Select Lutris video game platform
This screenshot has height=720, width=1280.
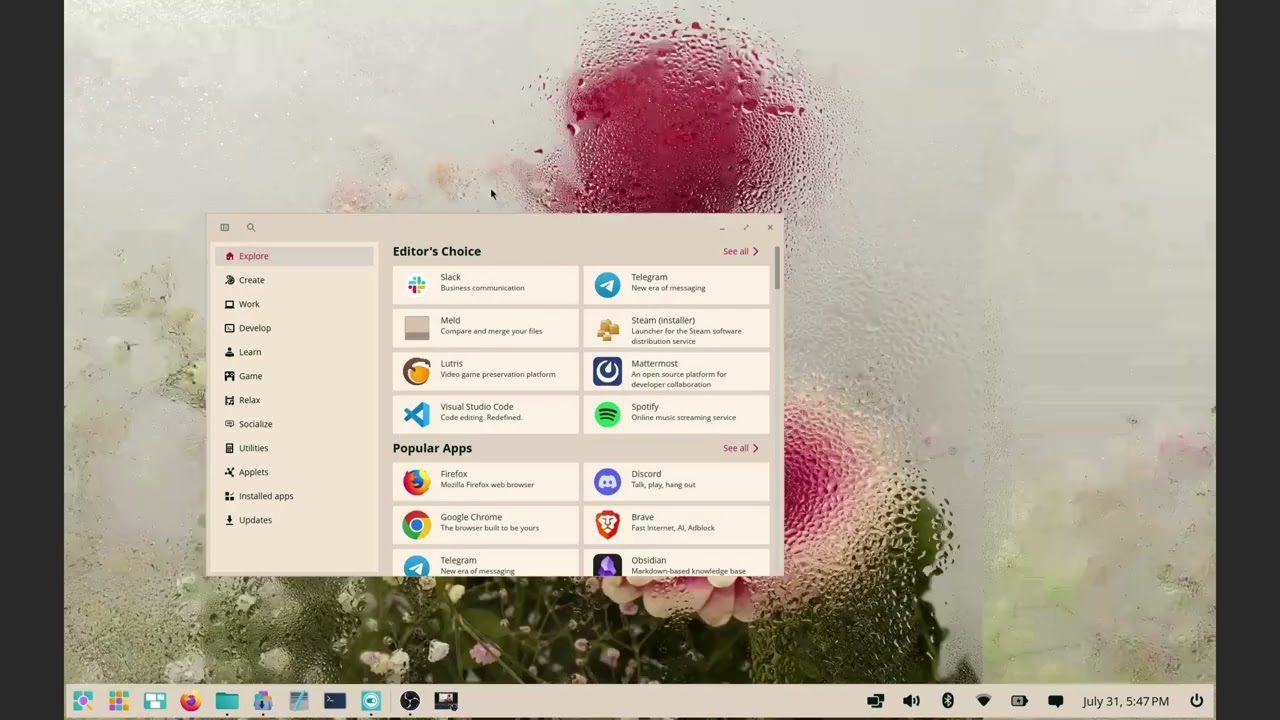coord(485,371)
